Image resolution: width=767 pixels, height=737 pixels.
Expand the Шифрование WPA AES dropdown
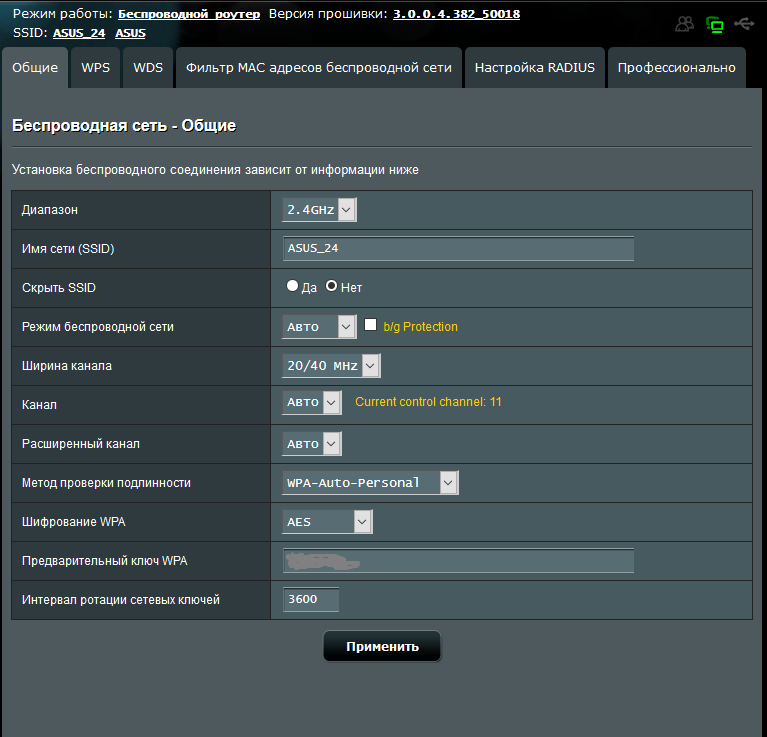(327, 522)
